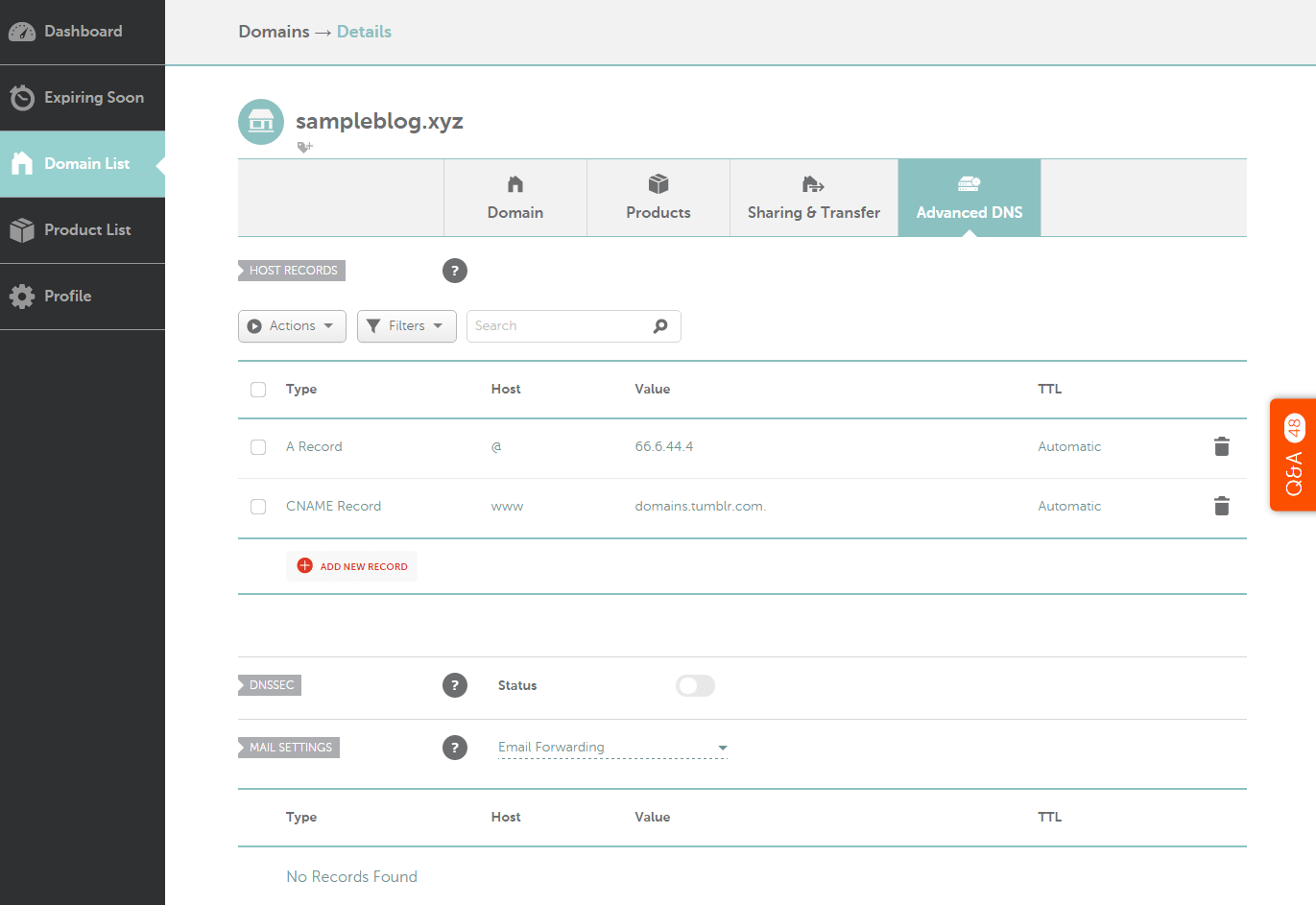1316x905 pixels.
Task: Click the Mail Settings section label
Action: tap(289, 748)
